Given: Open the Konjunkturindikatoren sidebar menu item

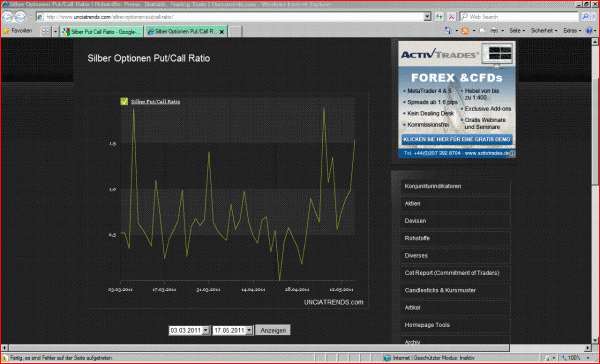Looking at the screenshot, I should [x=455, y=186].
